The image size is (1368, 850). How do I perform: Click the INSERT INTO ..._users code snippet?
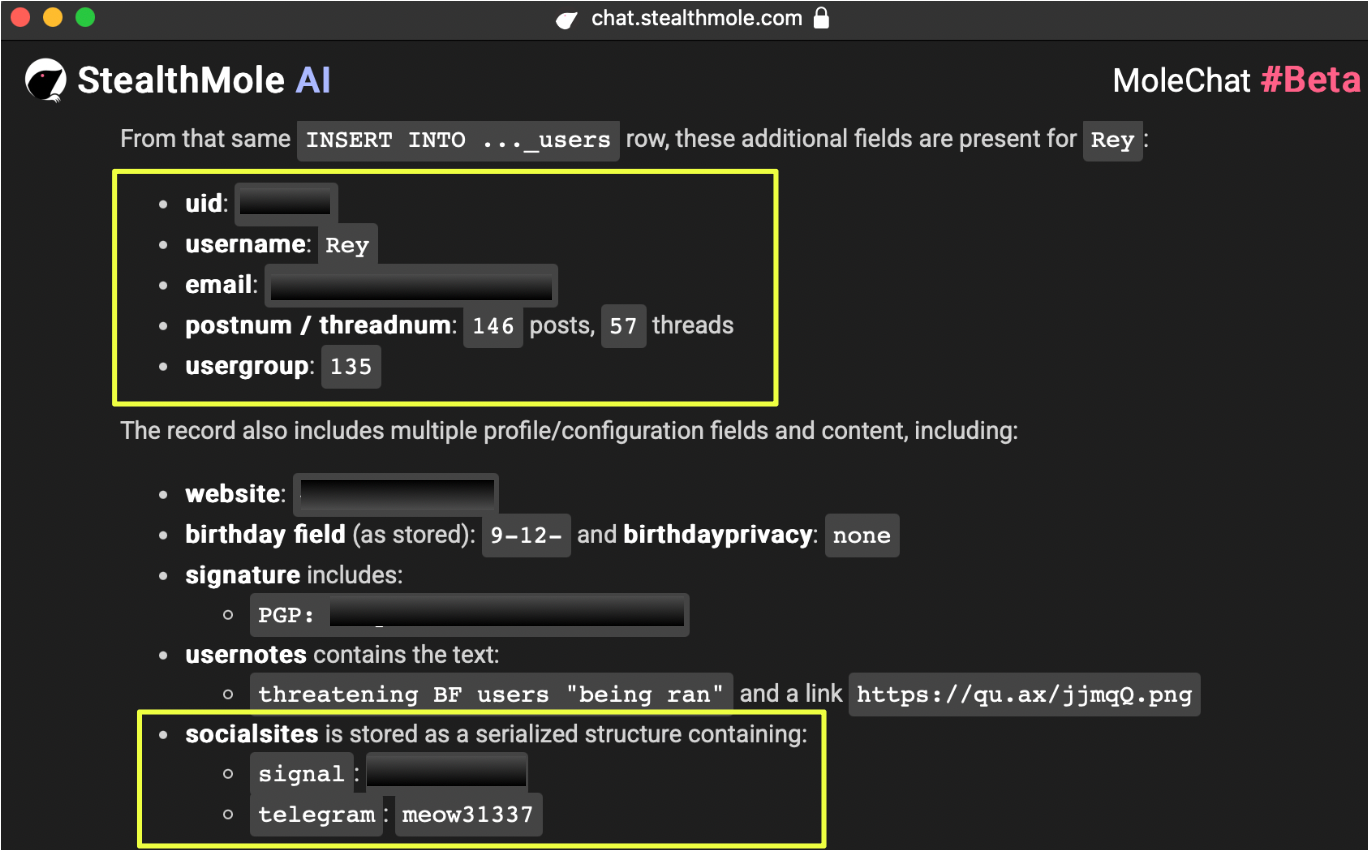458,140
